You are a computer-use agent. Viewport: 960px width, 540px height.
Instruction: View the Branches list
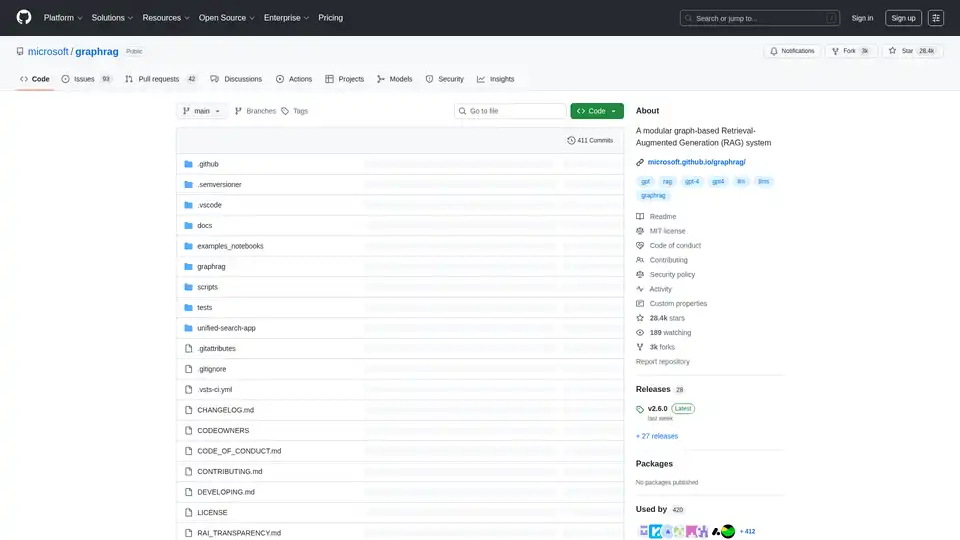[255, 111]
